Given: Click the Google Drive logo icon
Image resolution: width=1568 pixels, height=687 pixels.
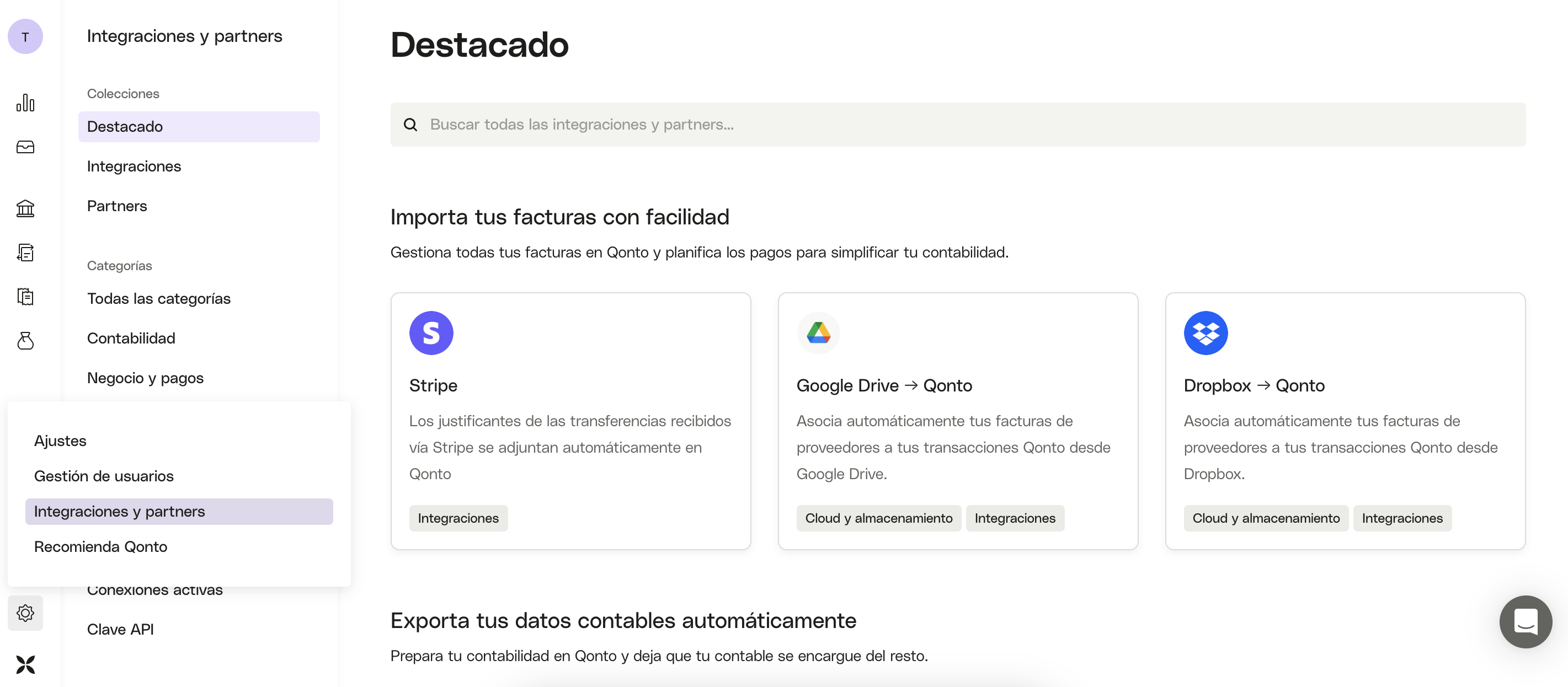Looking at the screenshot, I should 818,333.
